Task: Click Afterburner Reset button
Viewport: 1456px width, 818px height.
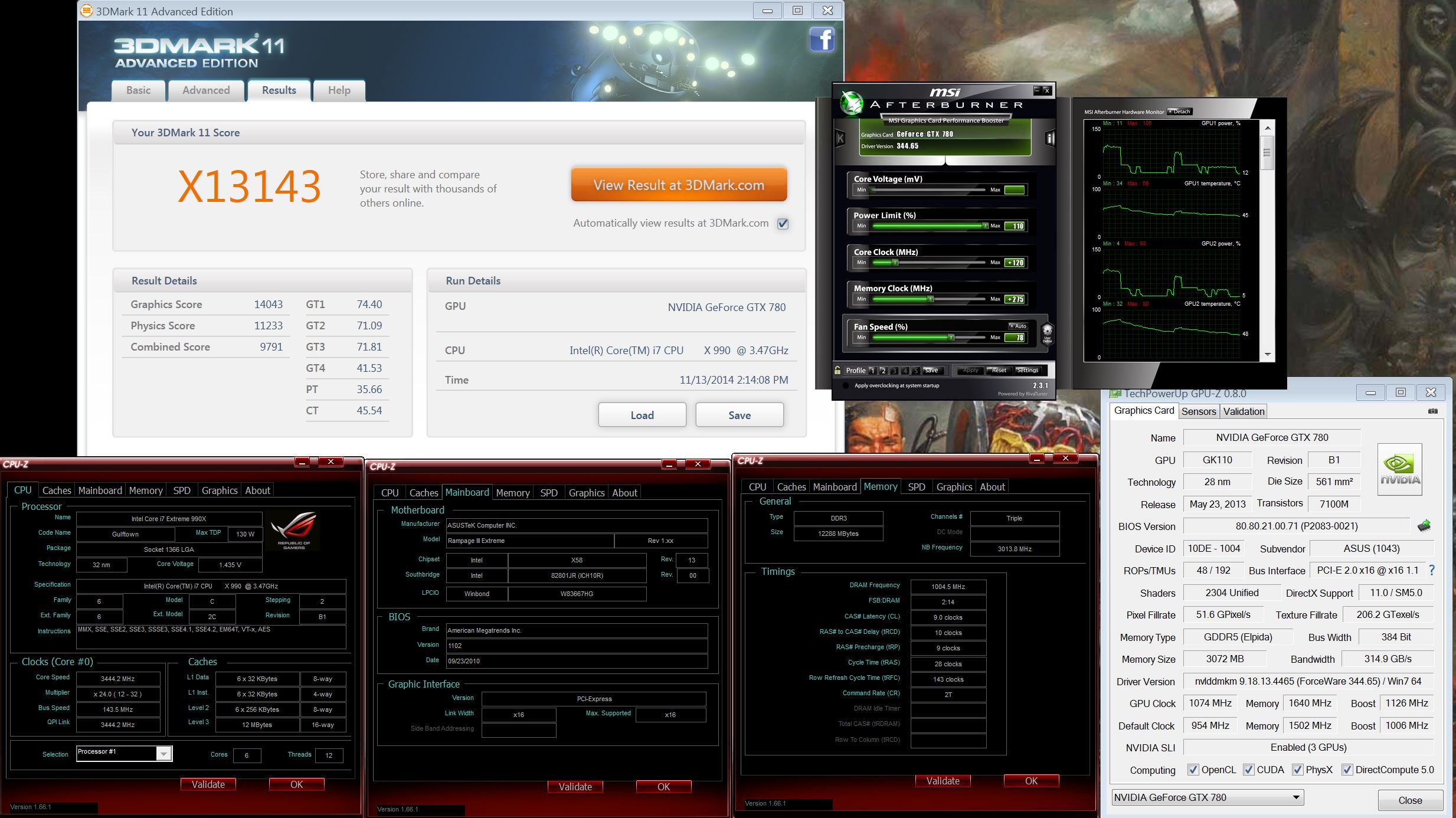Action: click(x=999, y=370)
